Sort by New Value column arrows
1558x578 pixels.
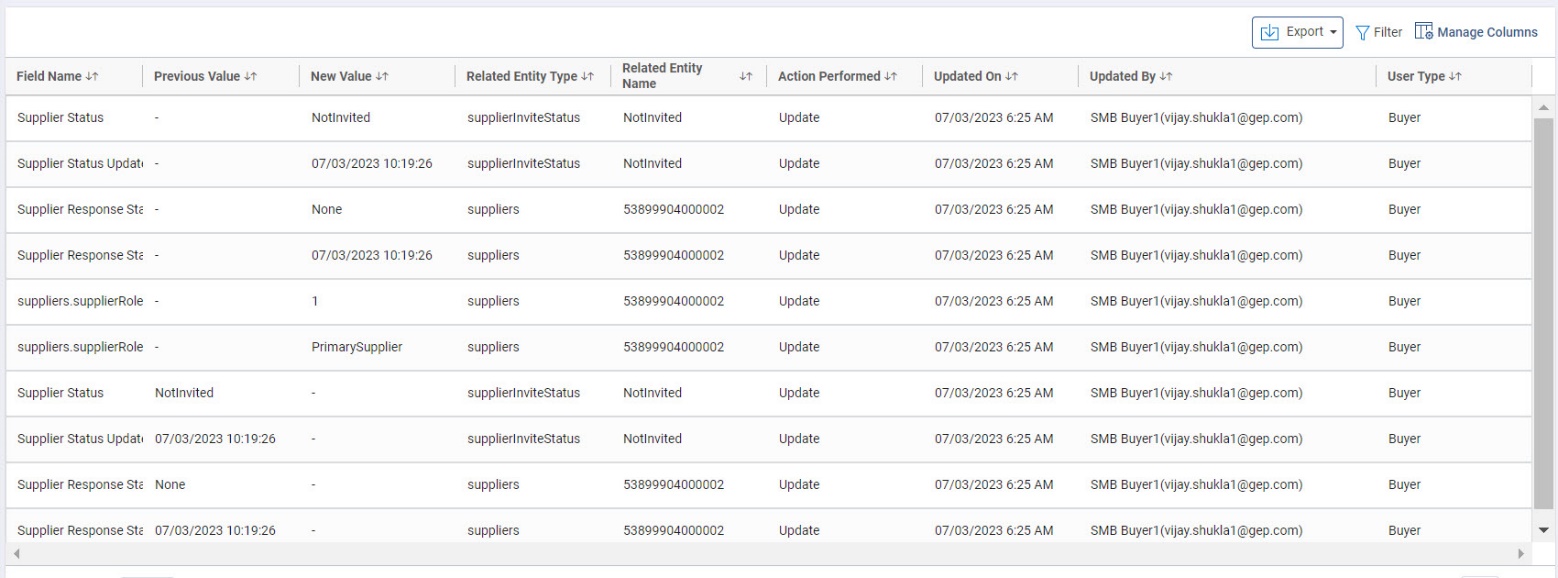(382, 77)
